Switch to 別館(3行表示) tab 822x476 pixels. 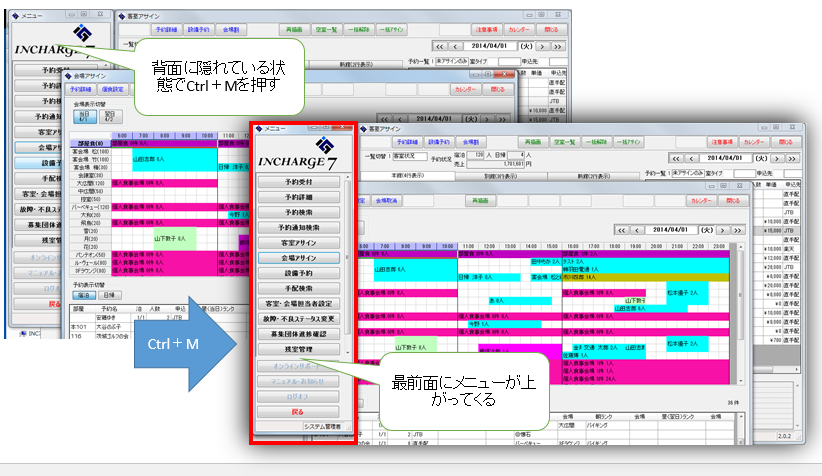(x=501, y=176)
